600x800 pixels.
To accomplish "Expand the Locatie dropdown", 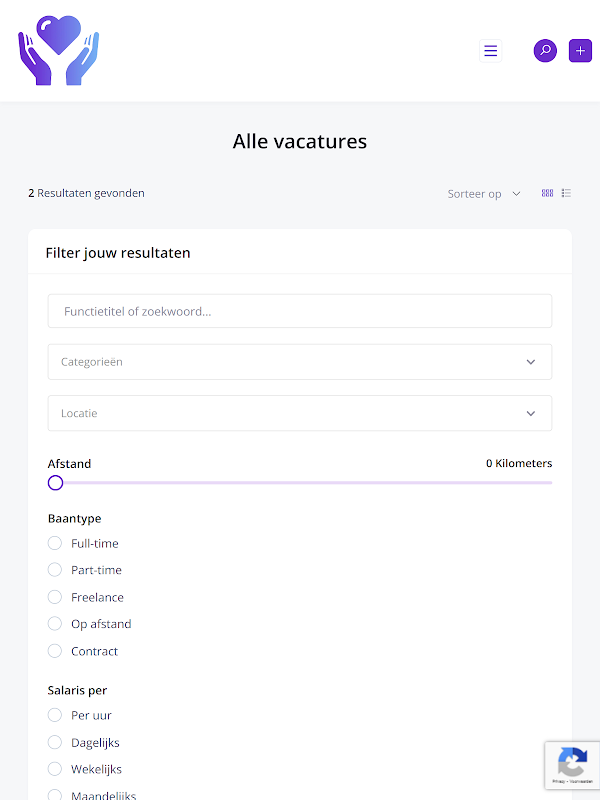I will click(x=300, y=413).
